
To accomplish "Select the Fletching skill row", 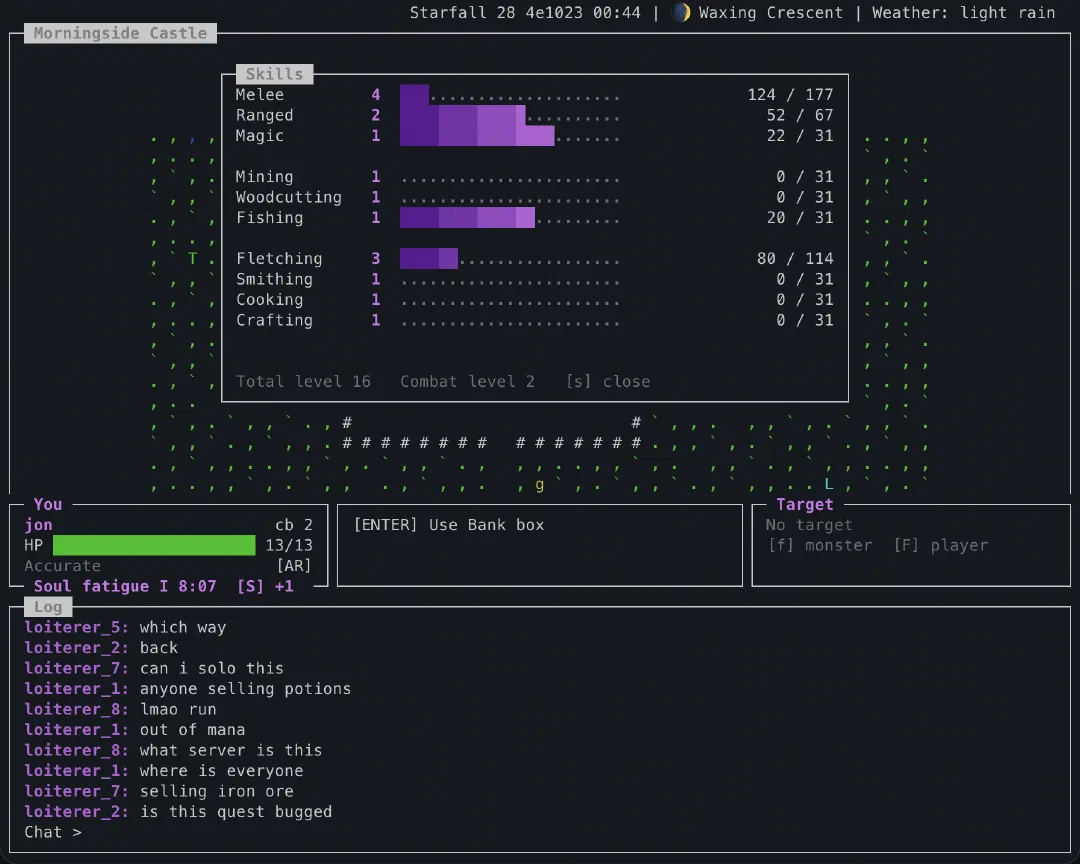I will 534,258.
